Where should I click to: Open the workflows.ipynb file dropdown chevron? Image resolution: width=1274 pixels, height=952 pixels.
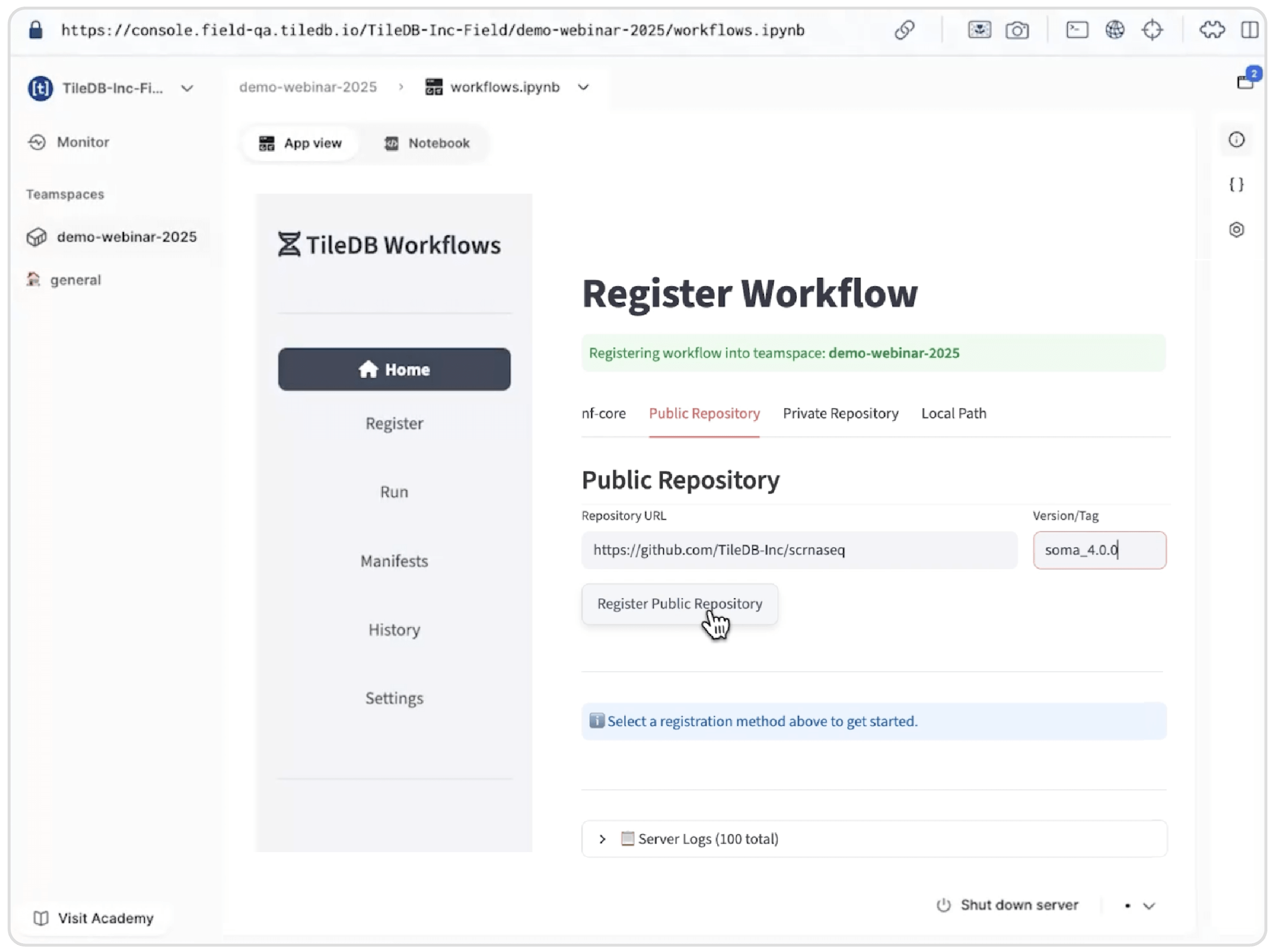(583, 87)
